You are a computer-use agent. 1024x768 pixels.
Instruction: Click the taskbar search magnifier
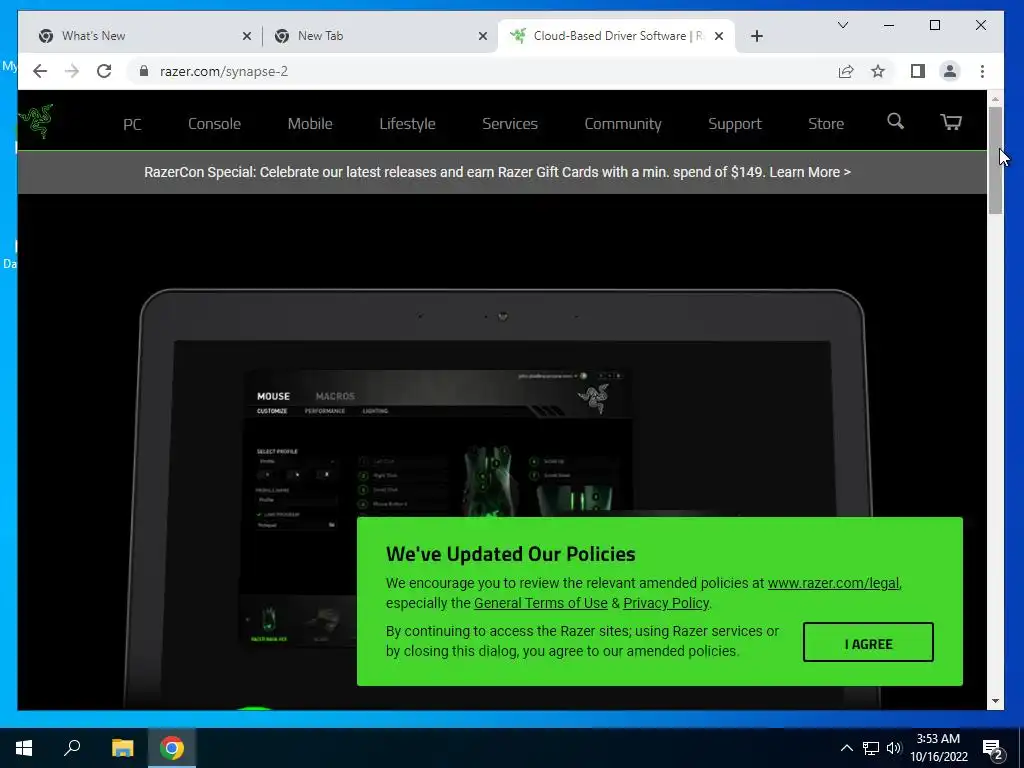pyautogui.click(x=72, y=748)
